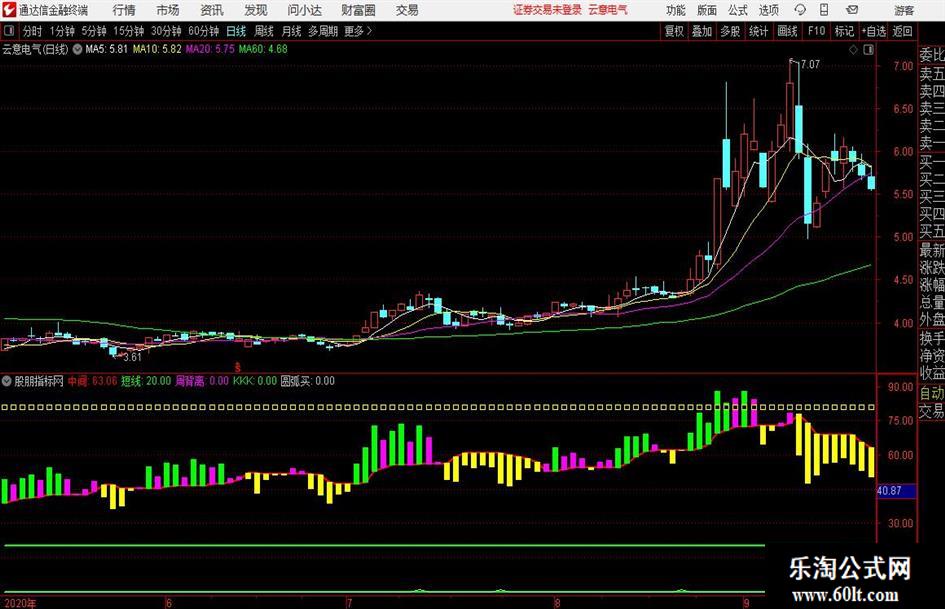Click the month 9 timeline marker

click(746, 603)
